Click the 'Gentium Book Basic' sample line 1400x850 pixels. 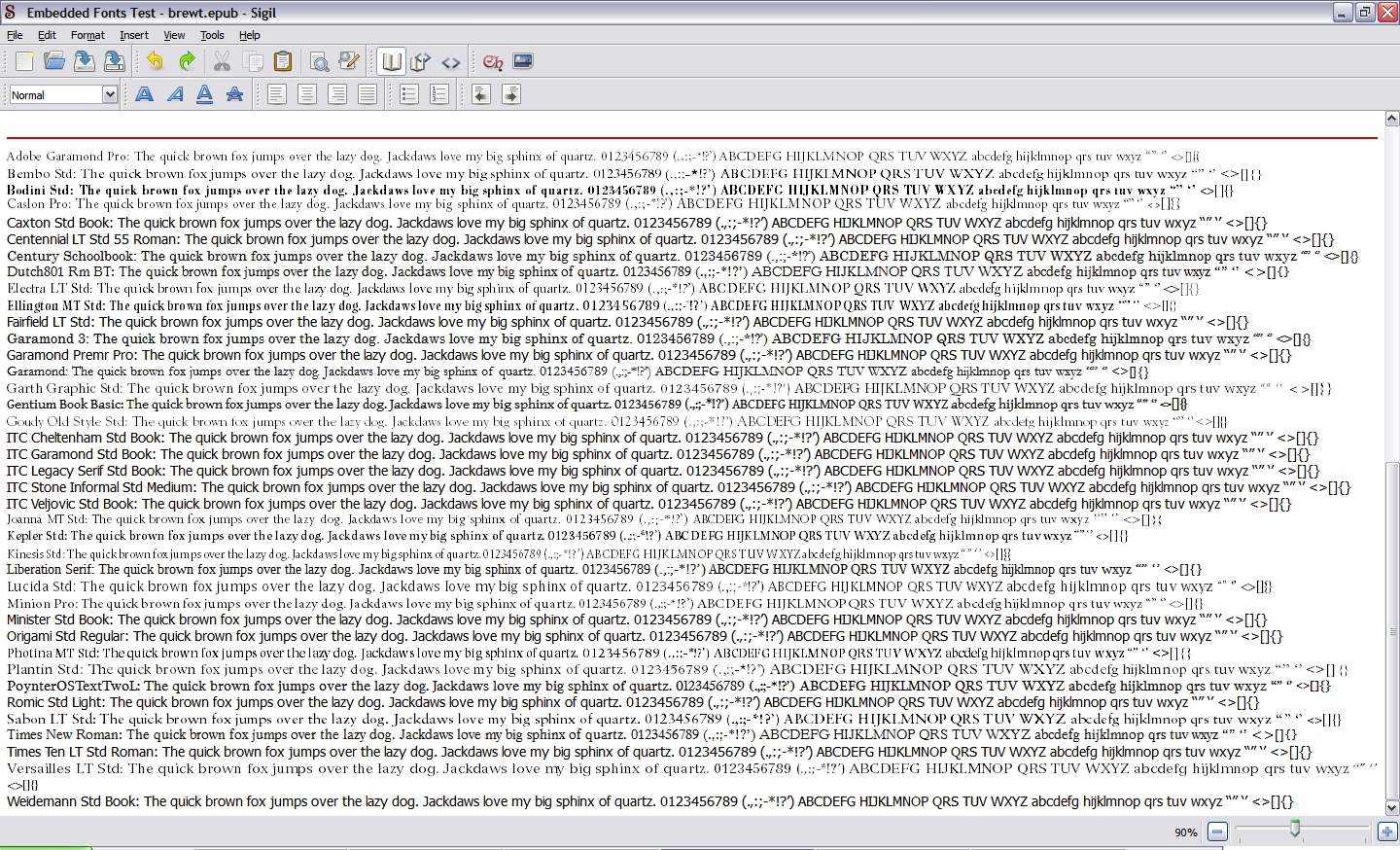[597, 405]
